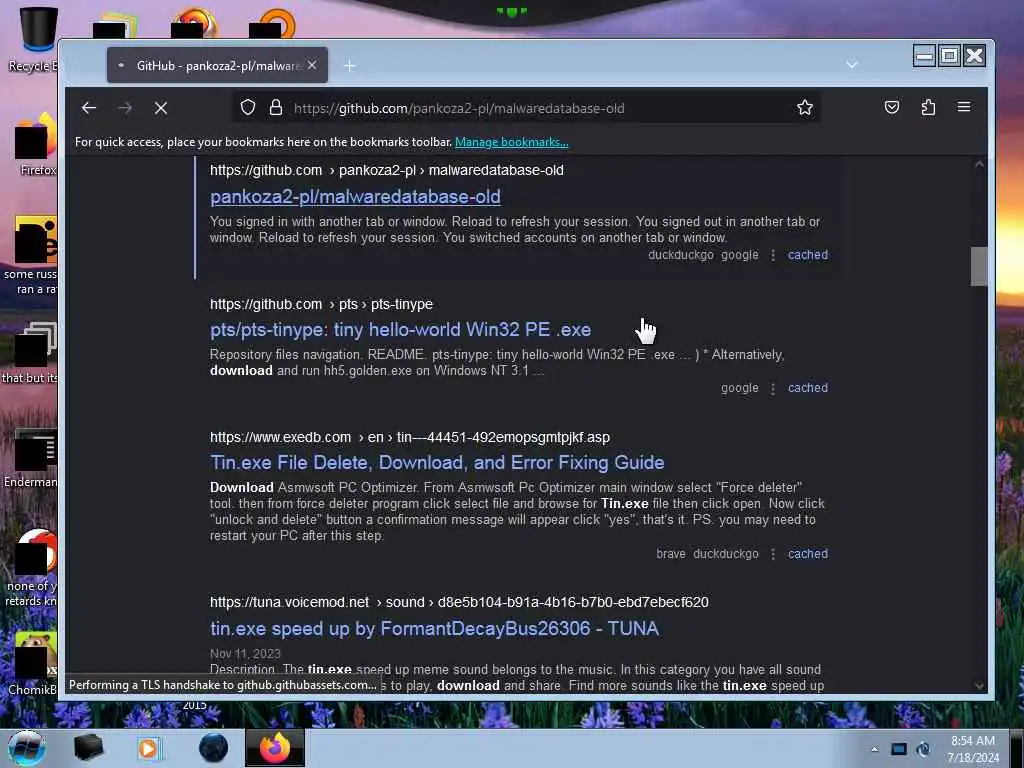Screen dimensions: 1024x768
Task: Open the Enderman desktop icon
Action: [31, 458]
